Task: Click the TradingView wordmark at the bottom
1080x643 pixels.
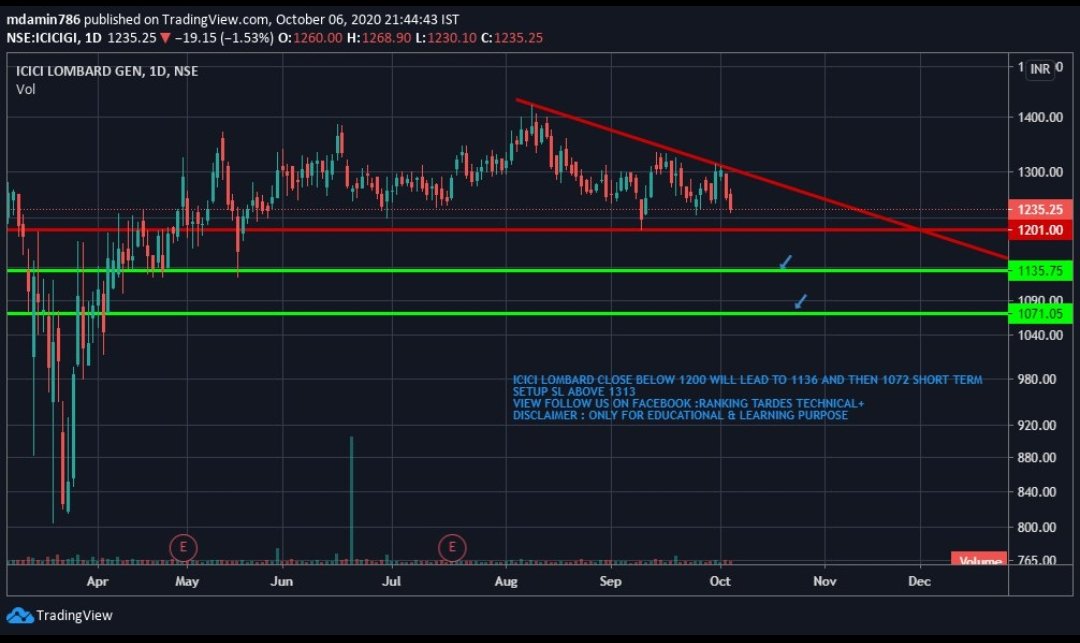Action: pyautogui.click(x=75, y=615)
